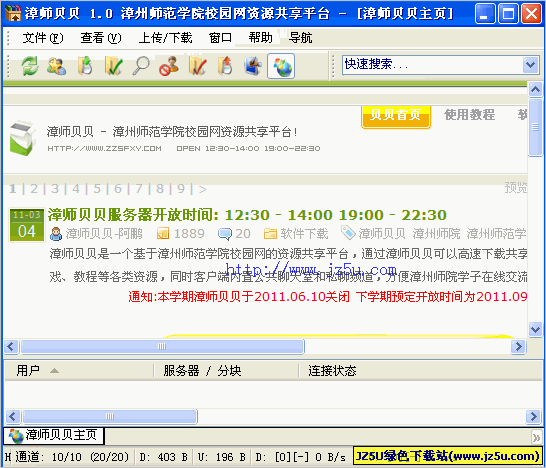This screenshot has height=468, width=546.
Task: Click the blocked user icon with red circle
Action: tap(169, 66)
